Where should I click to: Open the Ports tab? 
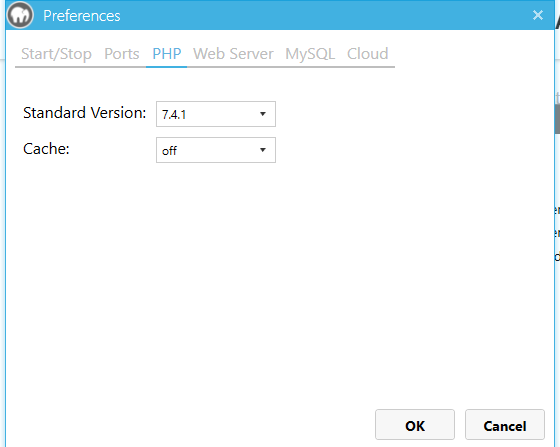tap(122, 54)
